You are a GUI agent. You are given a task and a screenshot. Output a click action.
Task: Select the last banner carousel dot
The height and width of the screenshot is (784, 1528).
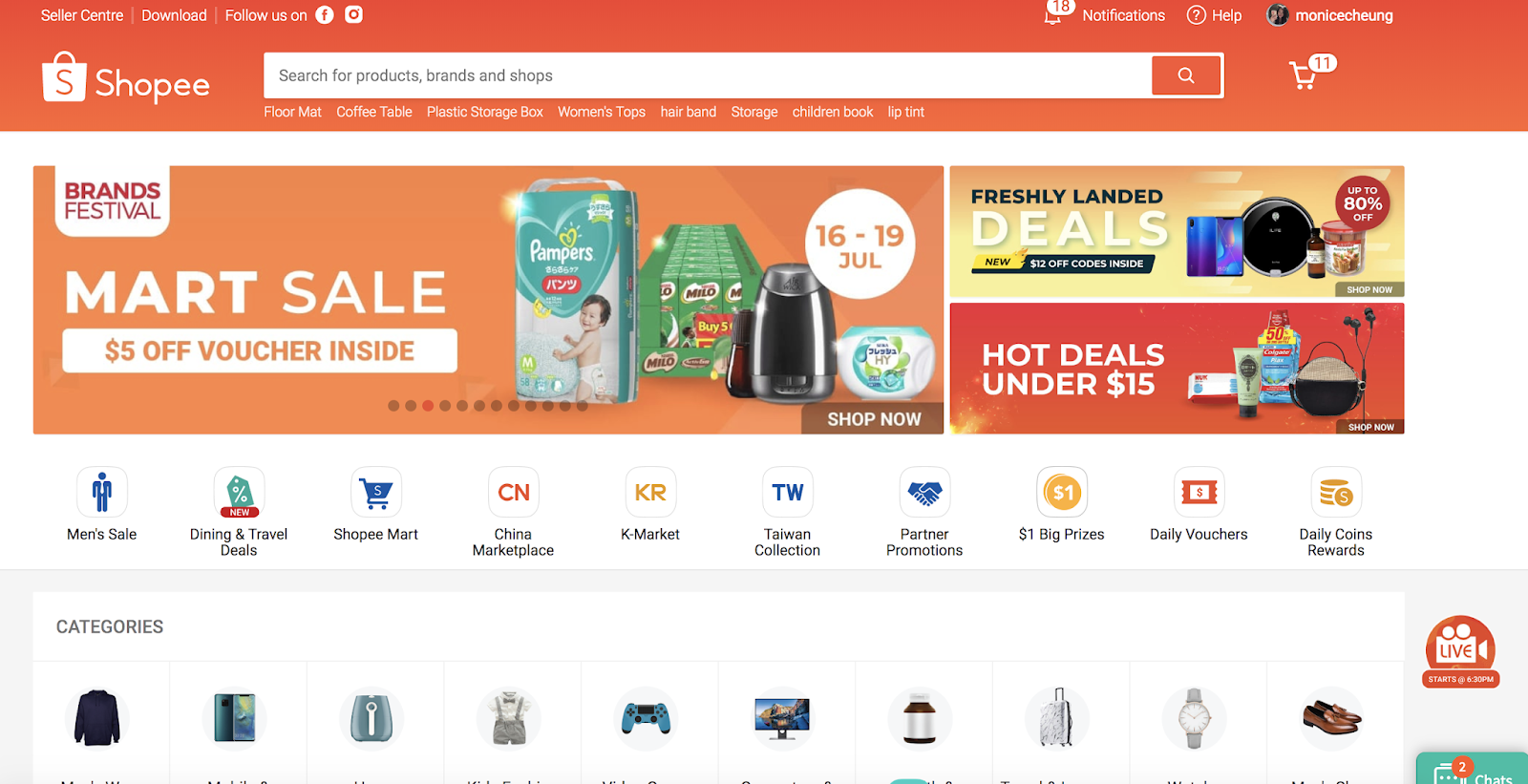[583, 406]
